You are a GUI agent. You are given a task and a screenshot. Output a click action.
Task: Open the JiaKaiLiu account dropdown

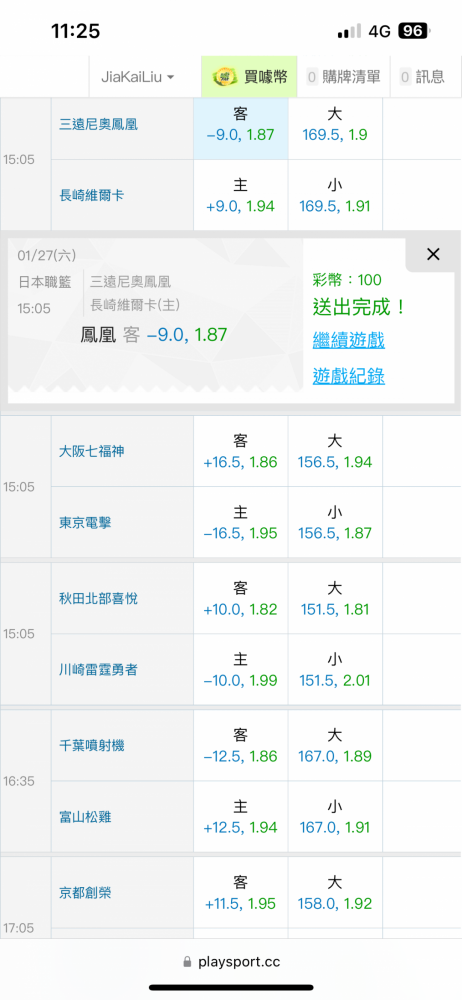[138, 77]
